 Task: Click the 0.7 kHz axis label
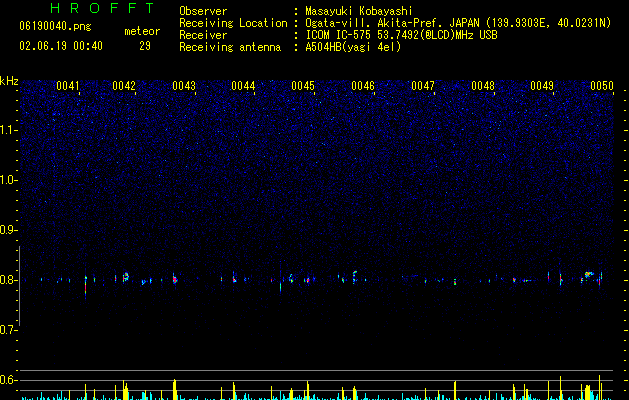coord(9,330)
